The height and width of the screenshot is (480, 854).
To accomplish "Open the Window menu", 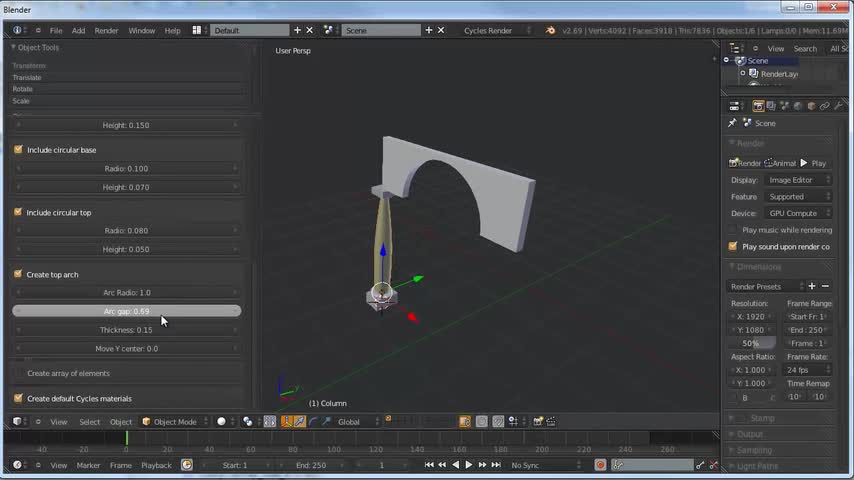I will tap(142, 31).
